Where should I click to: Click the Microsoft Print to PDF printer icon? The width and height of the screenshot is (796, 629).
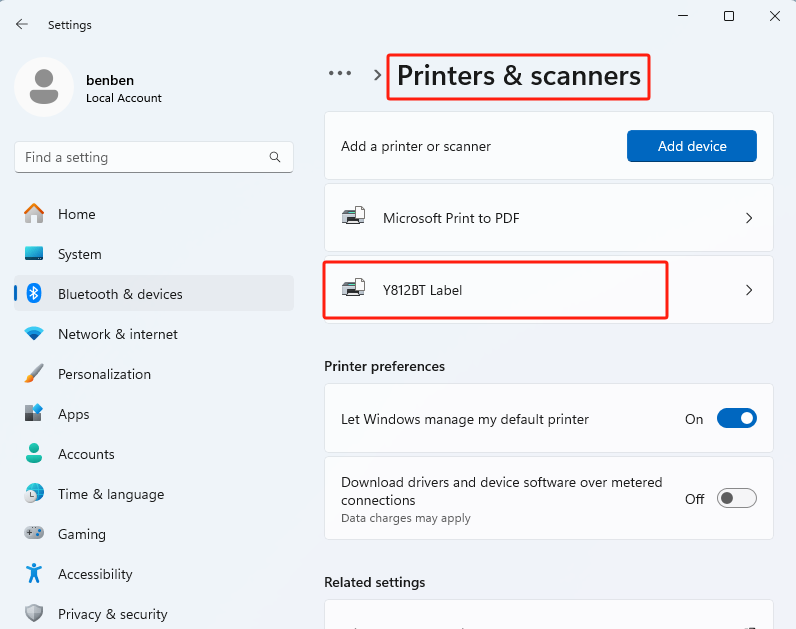click(353, 217)
